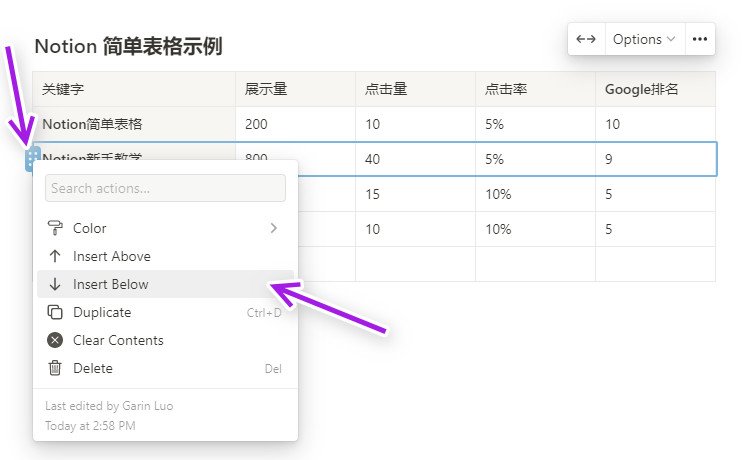Select the 展示量 header cell
748x460 pixels.
[295, 89]
